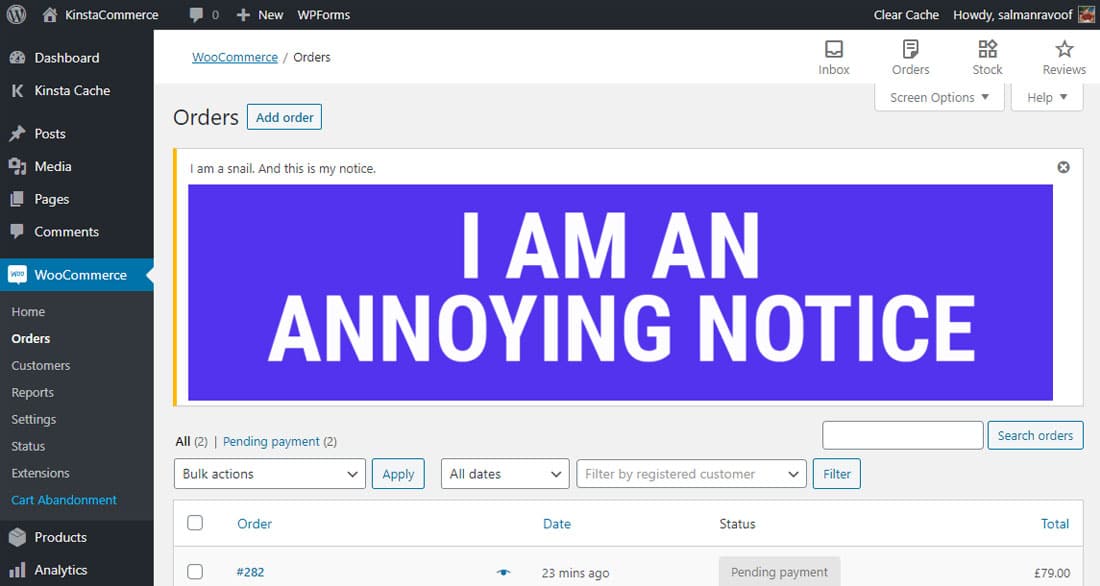Open the WooCommerce breadcrumb link
The image size is (1100, 586).
pyautogui.click(x=234, y=57)
